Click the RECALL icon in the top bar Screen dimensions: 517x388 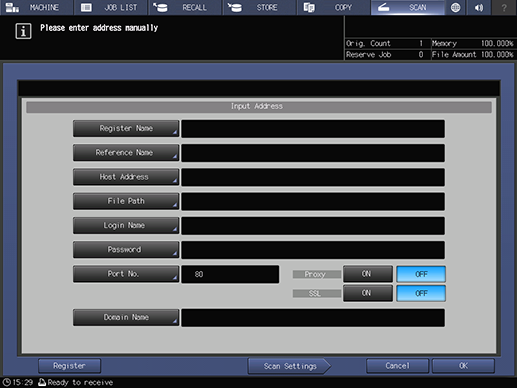tap(160, 7)
